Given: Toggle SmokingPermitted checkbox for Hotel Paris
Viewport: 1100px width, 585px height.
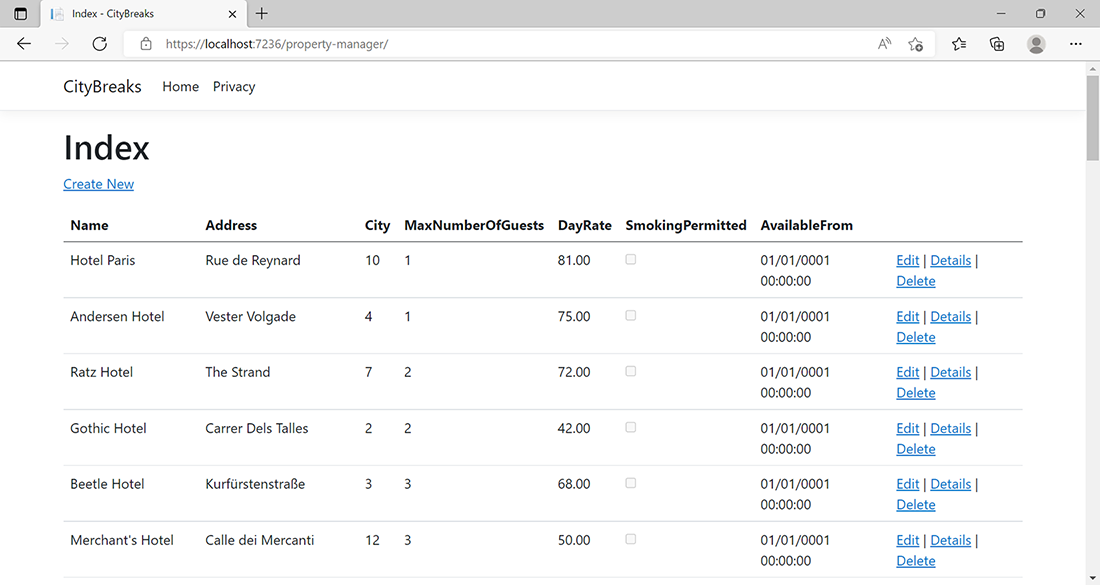Looking at the screenshot, I should 631,260.
